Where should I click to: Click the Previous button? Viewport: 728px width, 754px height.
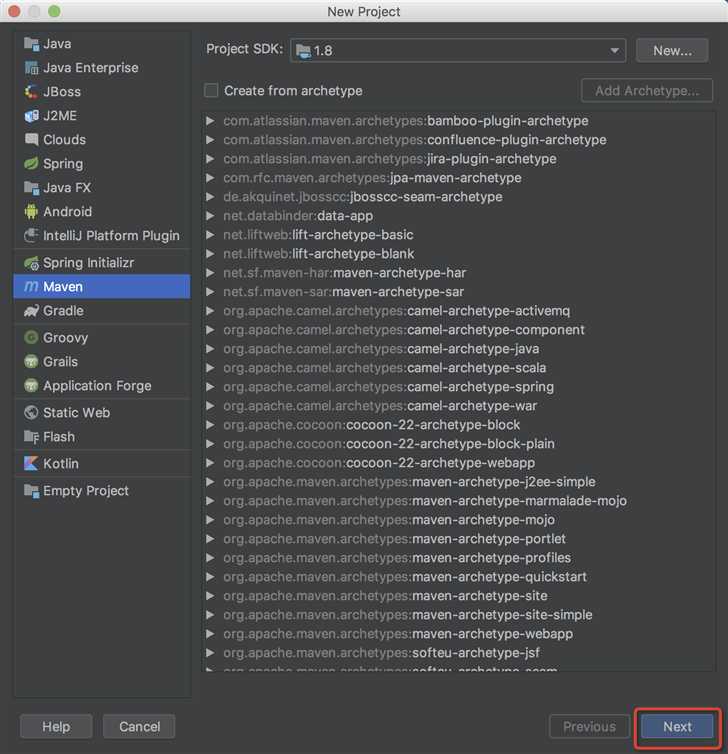[x=589, y=727]
